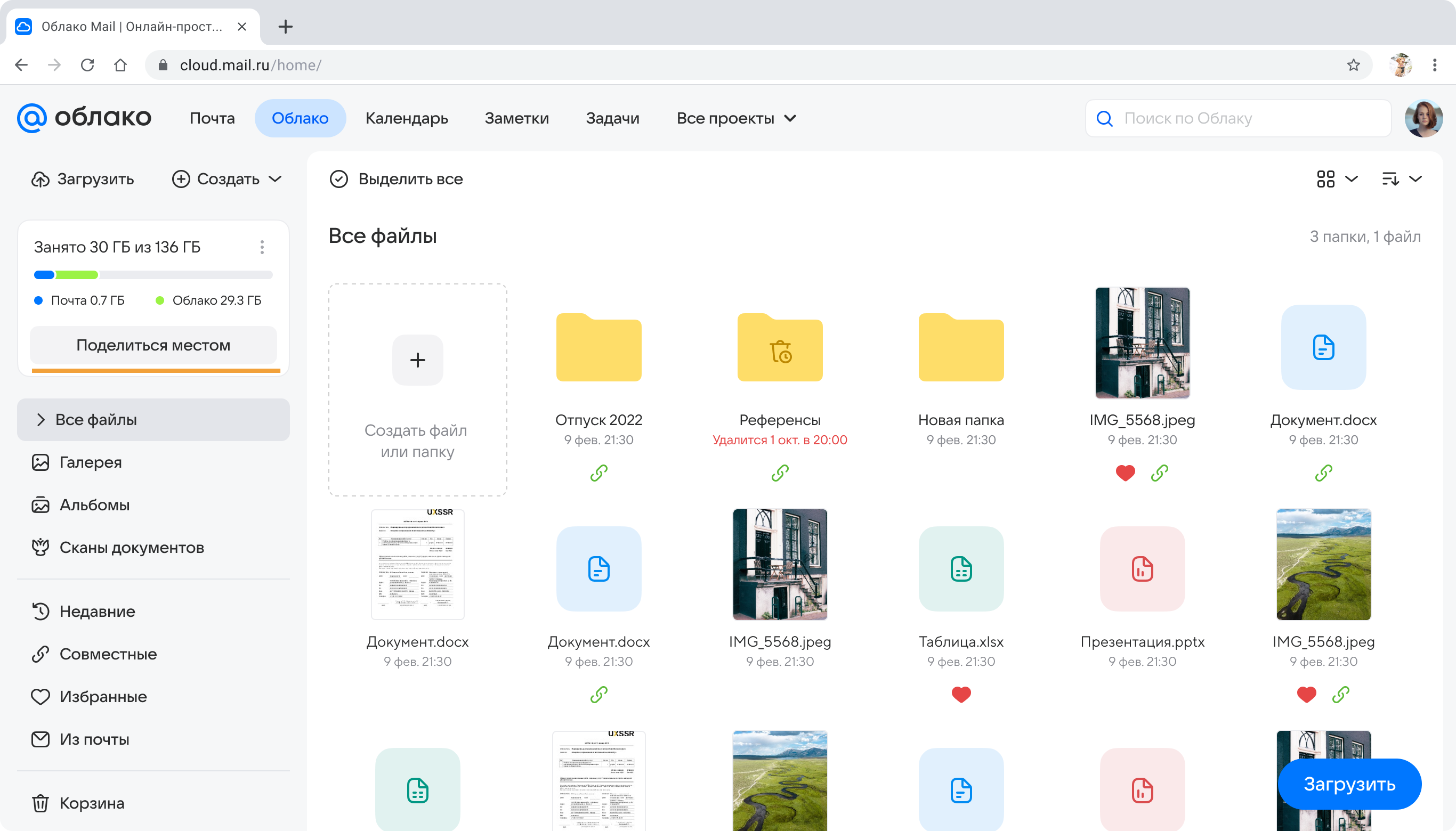Open the top-row blue Документ.docx file icon
1456x831 pixels.
1323,347
